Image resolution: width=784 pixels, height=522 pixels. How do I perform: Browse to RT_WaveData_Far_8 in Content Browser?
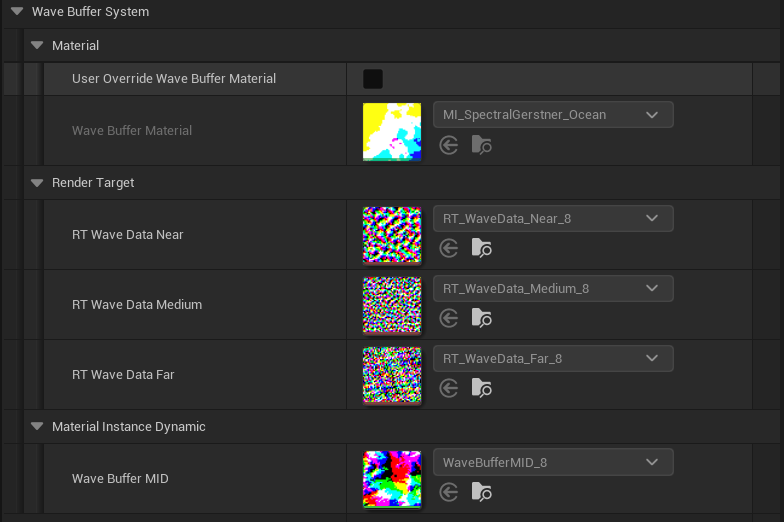(481, 388)
